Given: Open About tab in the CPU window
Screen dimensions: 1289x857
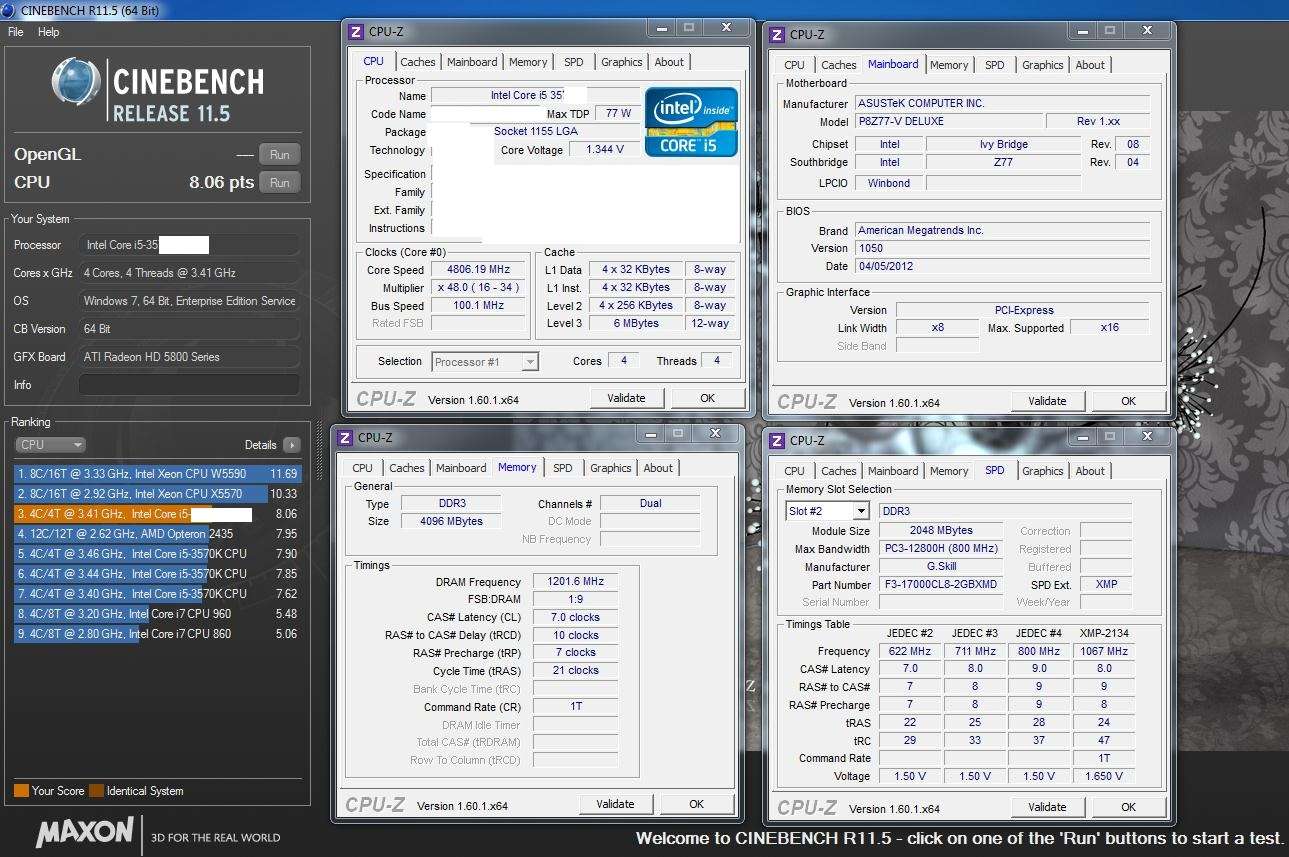Looking at the screenshot, I should (669, 62).
